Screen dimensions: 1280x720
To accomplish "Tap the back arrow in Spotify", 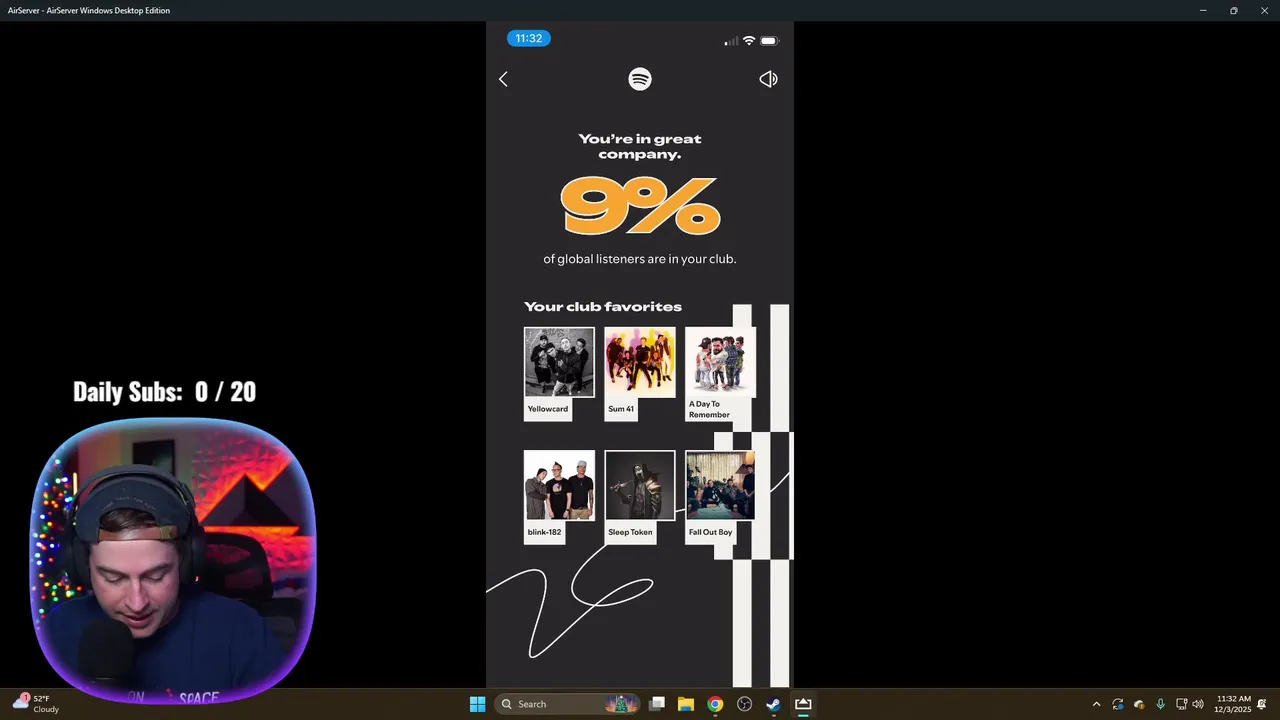I will click(x=503, y=79).
